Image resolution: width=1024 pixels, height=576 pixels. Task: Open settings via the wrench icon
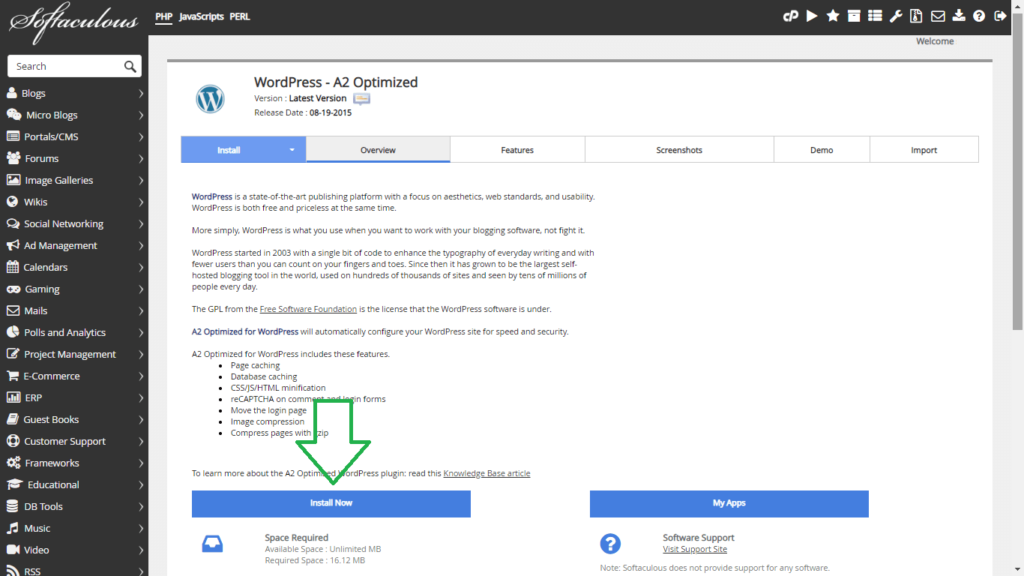pyautogui.click(x=896, y=16)
